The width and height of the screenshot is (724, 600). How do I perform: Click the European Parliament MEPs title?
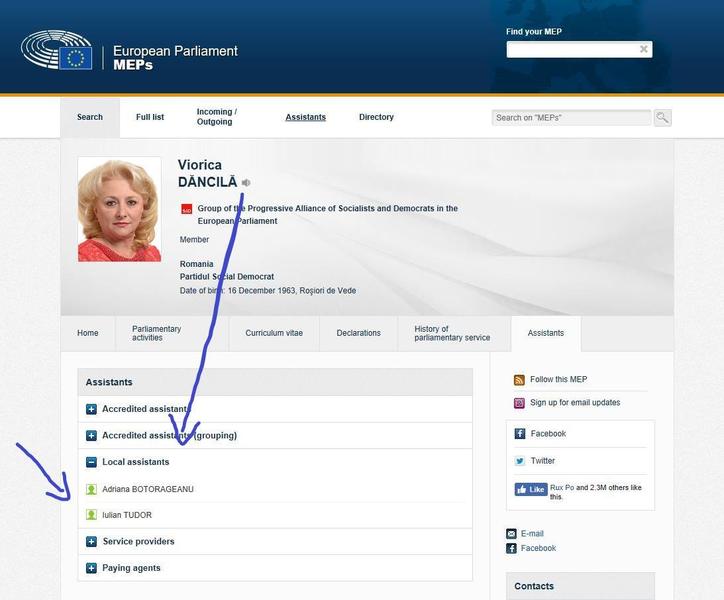pyautogui.click(x=175, y=57)
